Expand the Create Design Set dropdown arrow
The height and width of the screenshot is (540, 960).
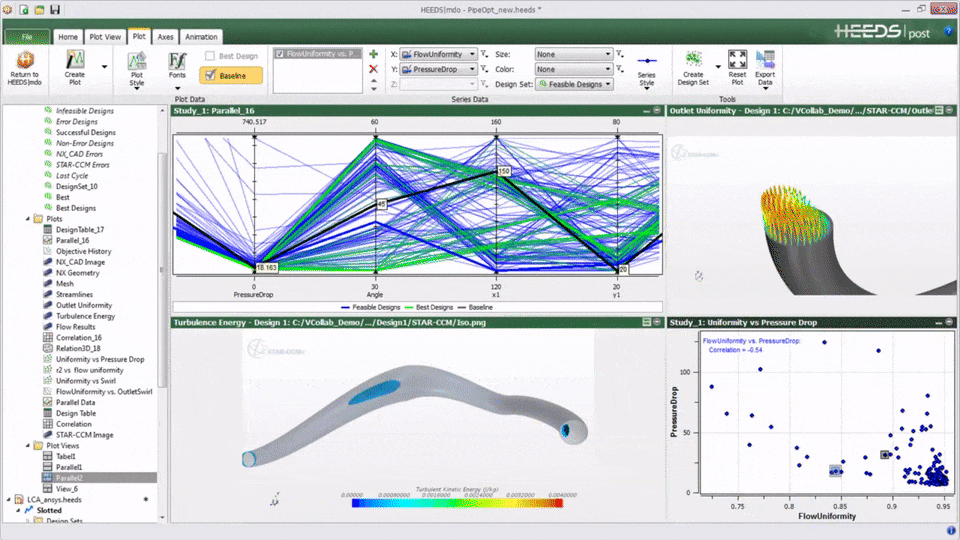[x=718, y=67]
